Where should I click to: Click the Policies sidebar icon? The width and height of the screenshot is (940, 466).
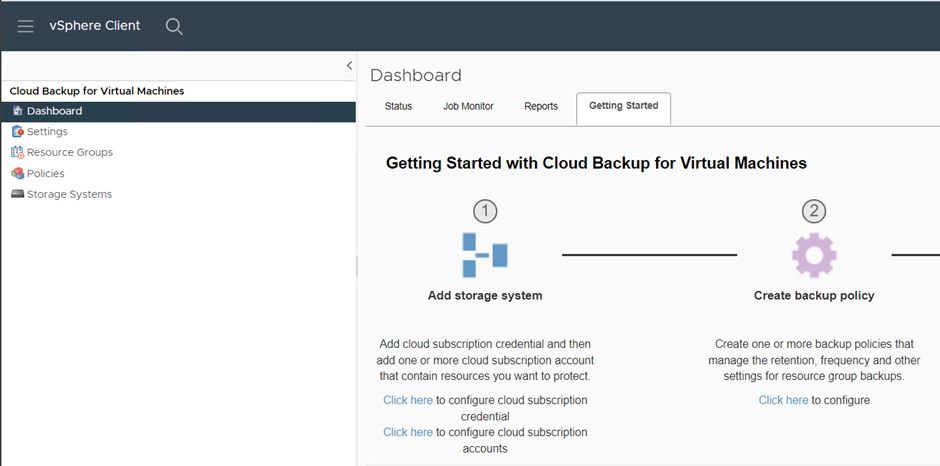point(17,173)
